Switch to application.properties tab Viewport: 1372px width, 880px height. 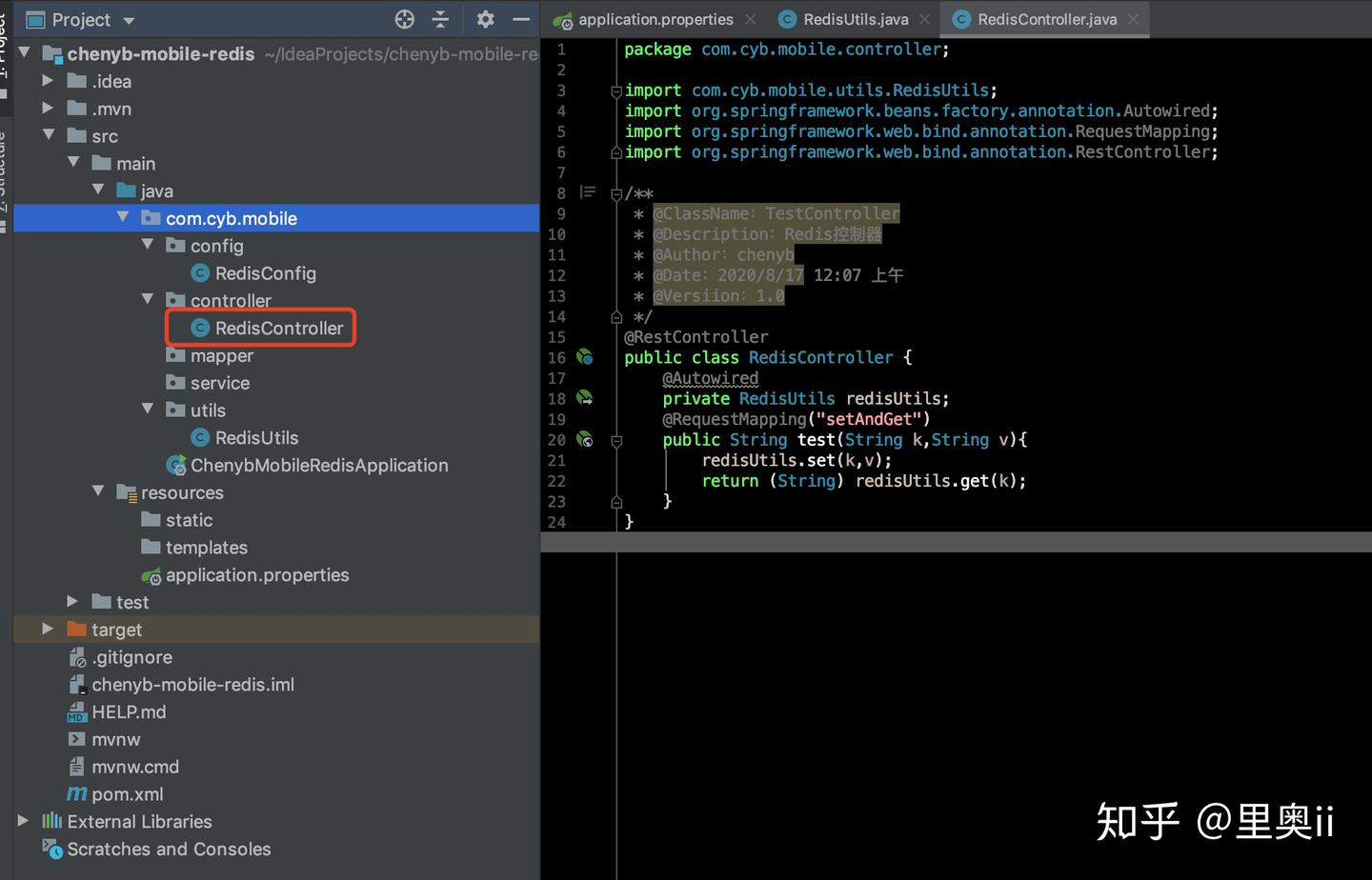pyautogui.click(x=656, y=19)
